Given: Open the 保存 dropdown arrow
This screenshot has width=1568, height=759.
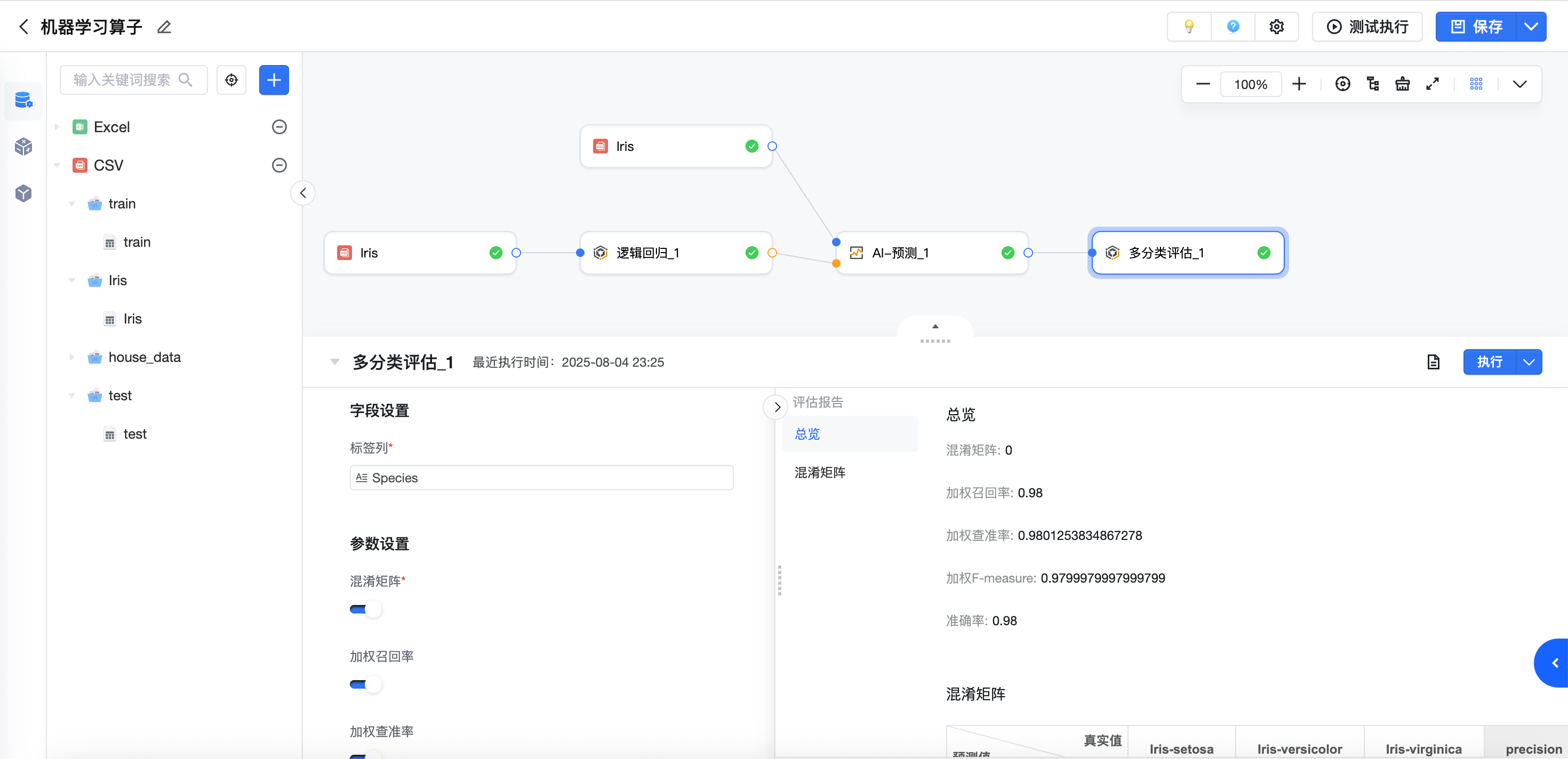Looking at the screenshot, I should [1531, 27].
